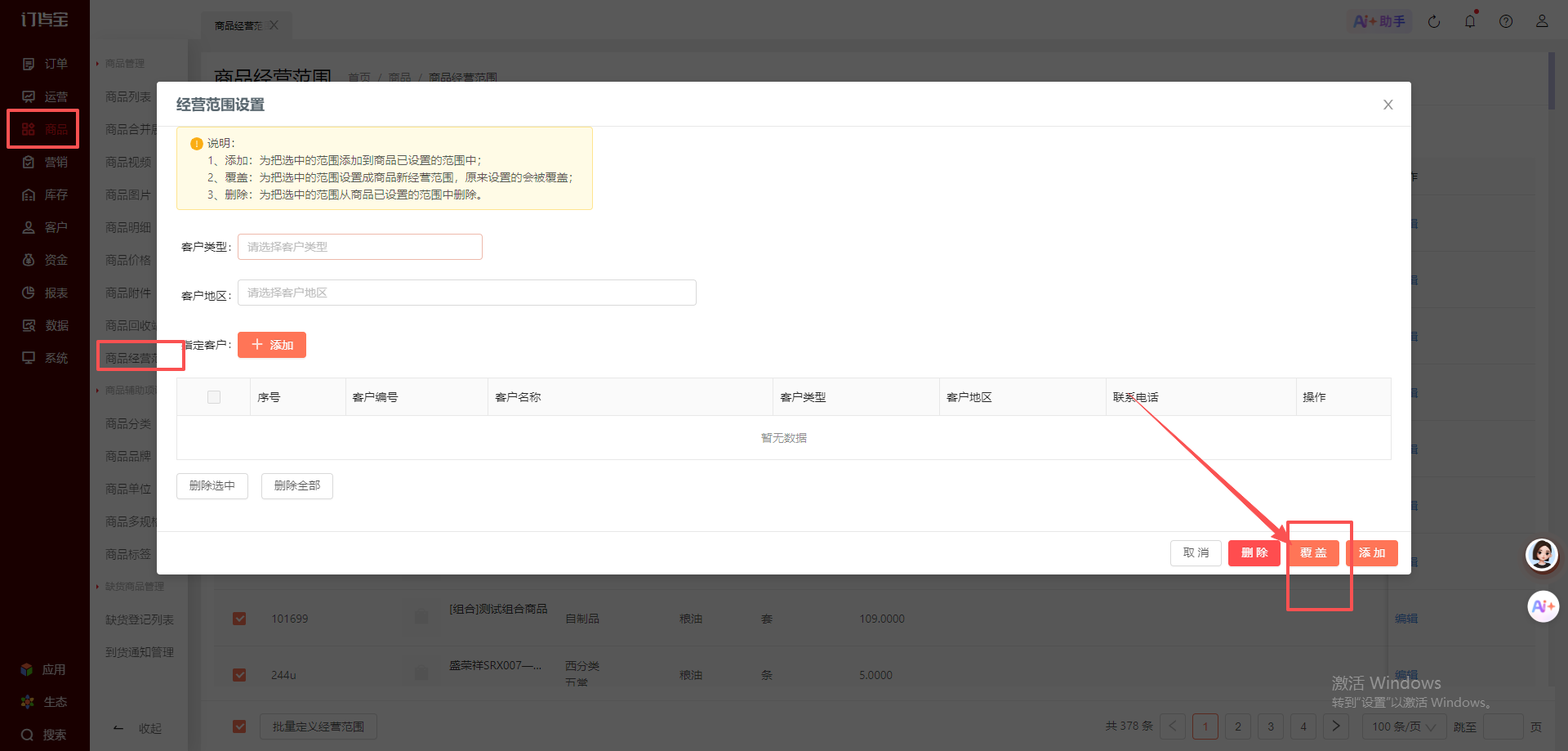Close the 商品经营范围 tab
Viewport: 1568px width, 751px height.
[x=274, y=25]
